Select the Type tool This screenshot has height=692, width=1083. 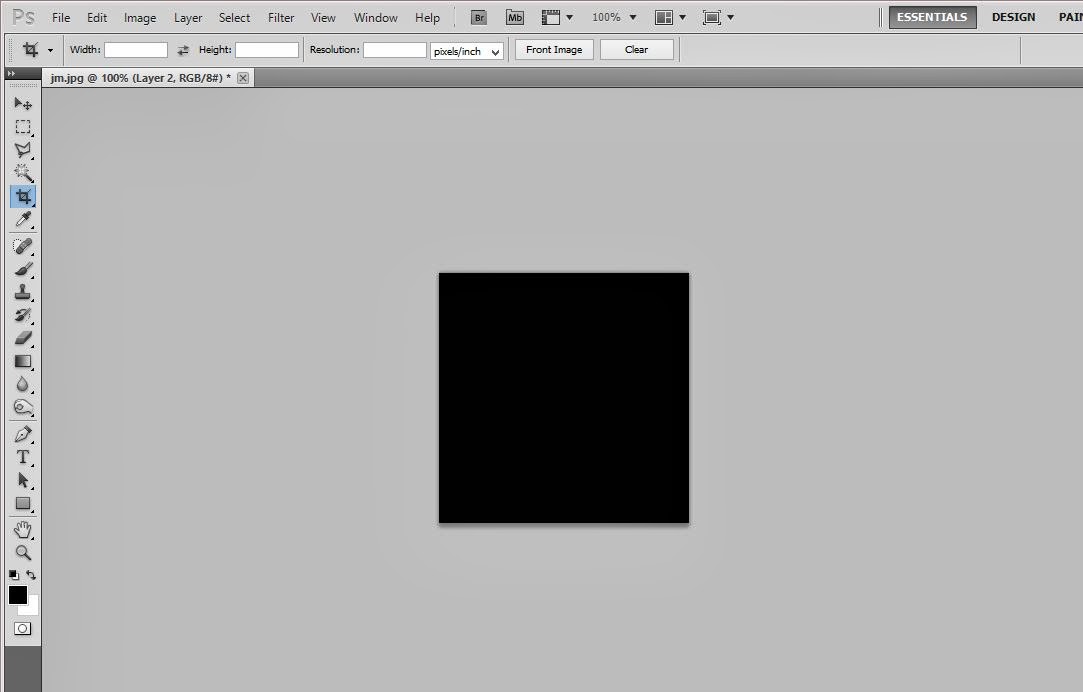23,457
